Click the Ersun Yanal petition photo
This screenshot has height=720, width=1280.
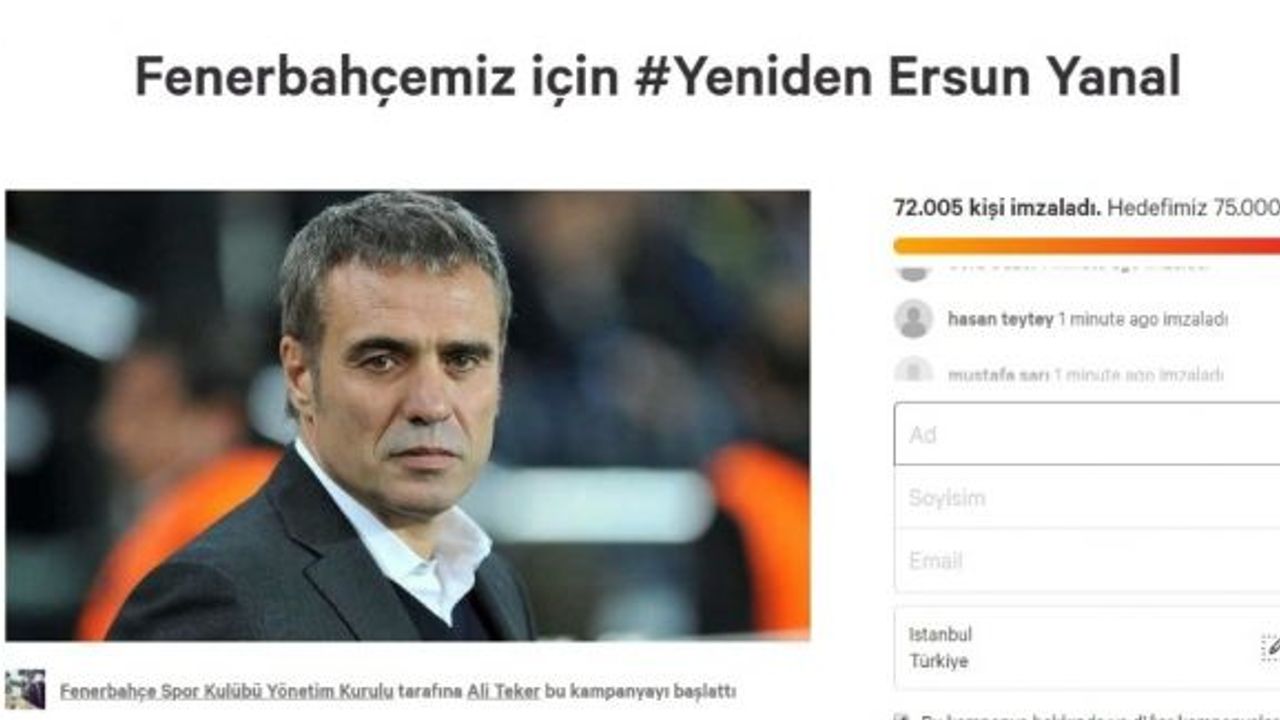click(408, 415)
